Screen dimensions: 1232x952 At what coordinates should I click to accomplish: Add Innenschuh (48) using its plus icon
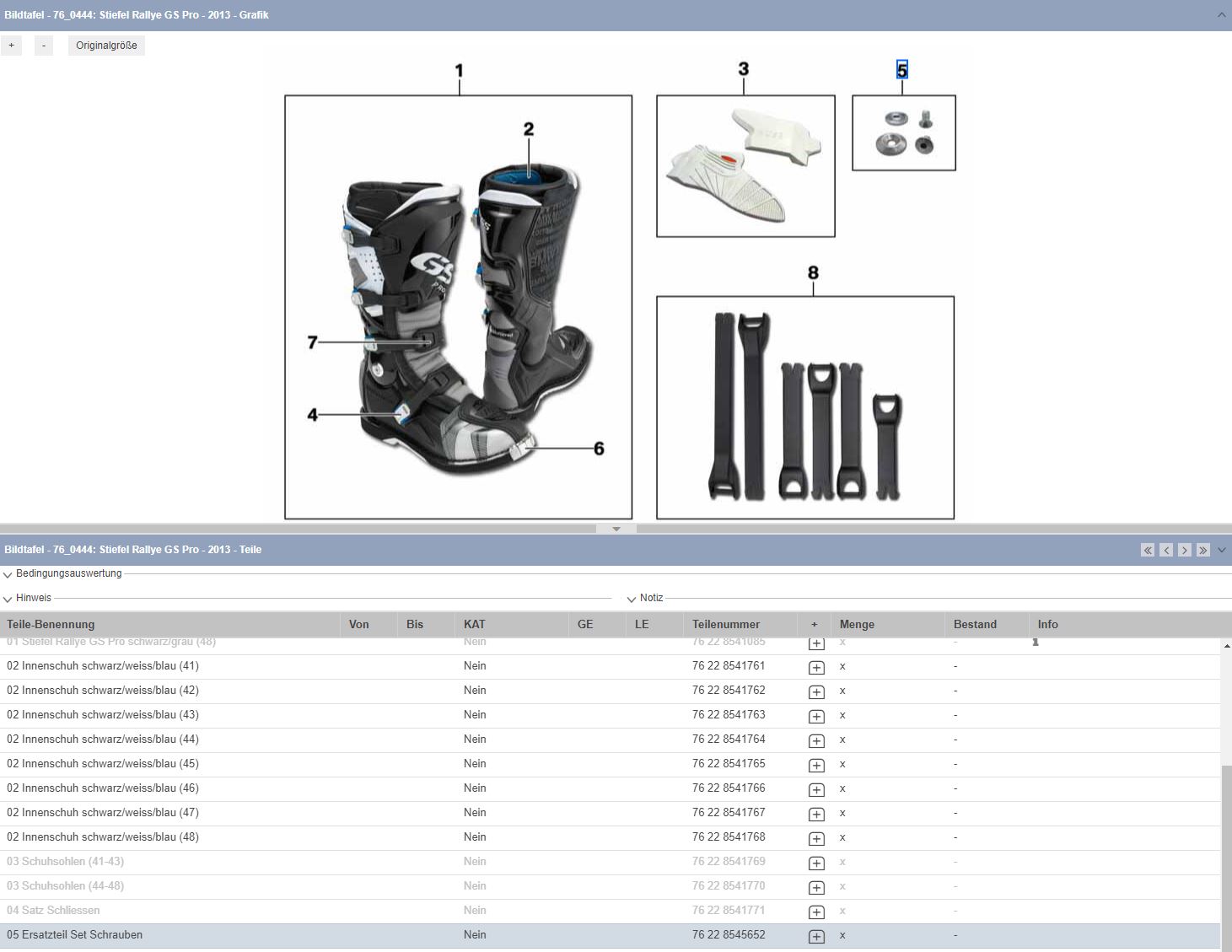(816, 838)
